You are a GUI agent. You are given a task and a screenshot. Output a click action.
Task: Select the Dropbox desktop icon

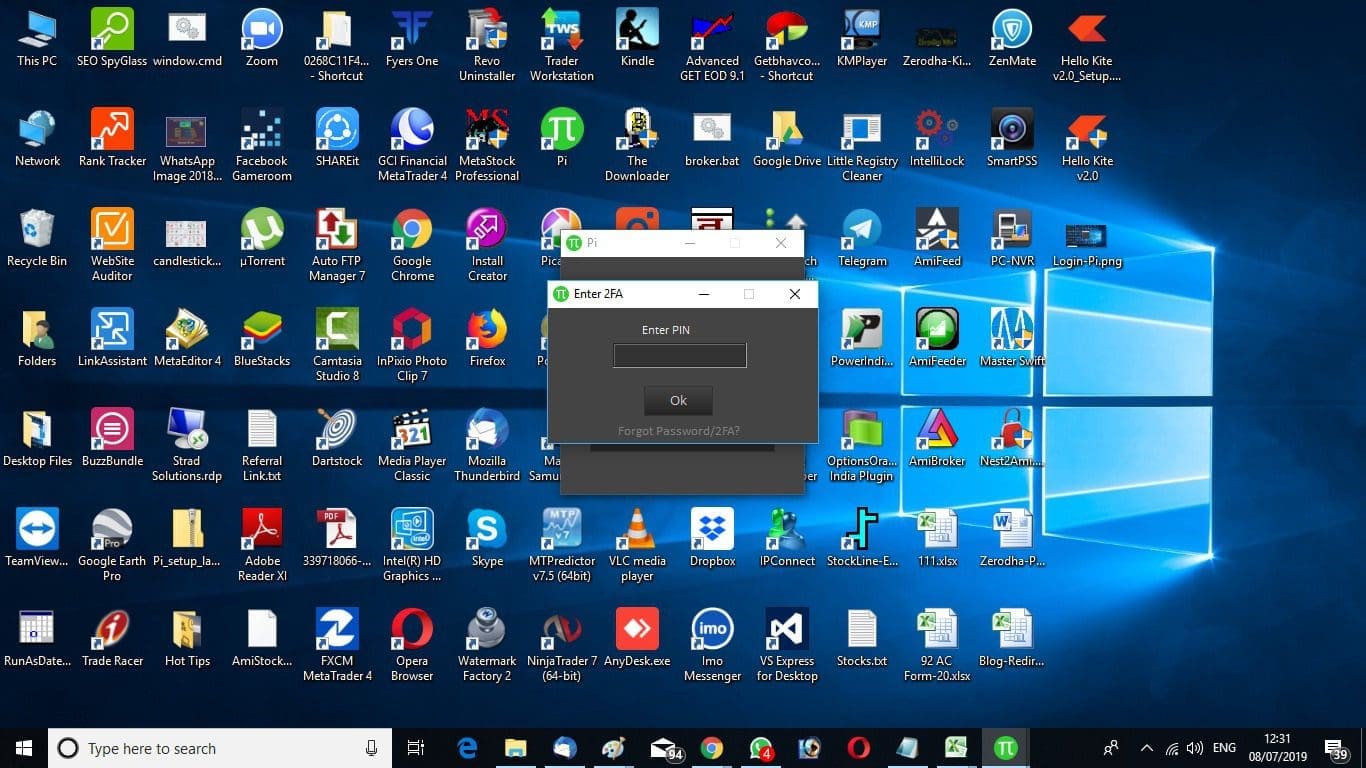click(x=712, y=538)
